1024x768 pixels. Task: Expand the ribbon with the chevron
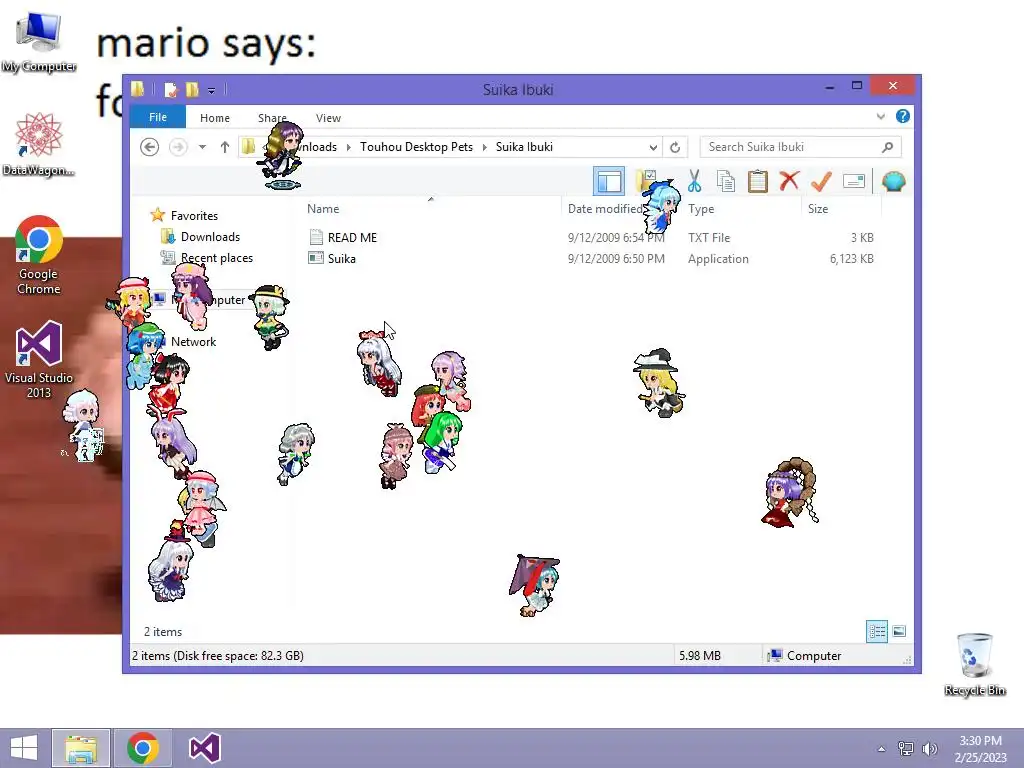[x=880, y=116]
